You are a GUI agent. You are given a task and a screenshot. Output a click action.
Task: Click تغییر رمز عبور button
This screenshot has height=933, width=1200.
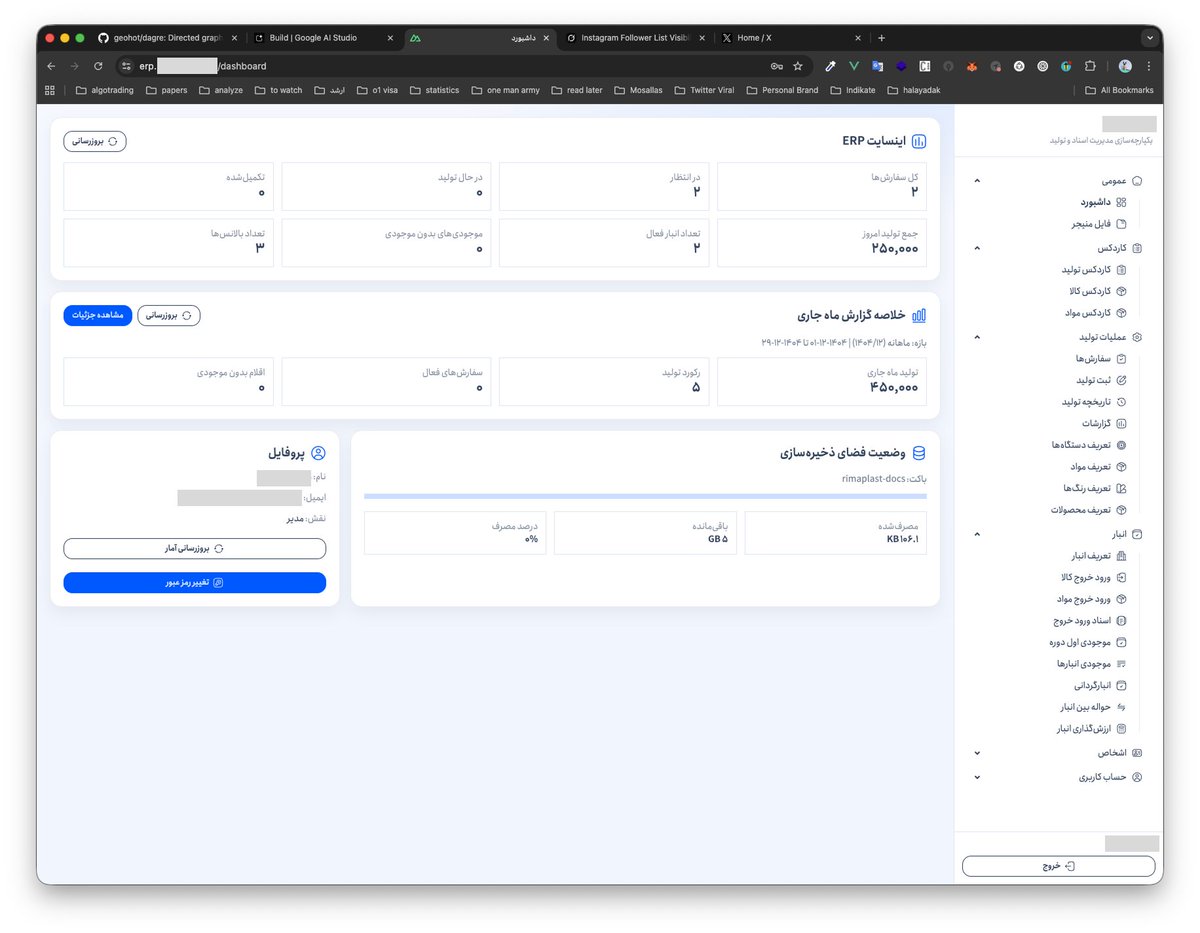(194, 582)
